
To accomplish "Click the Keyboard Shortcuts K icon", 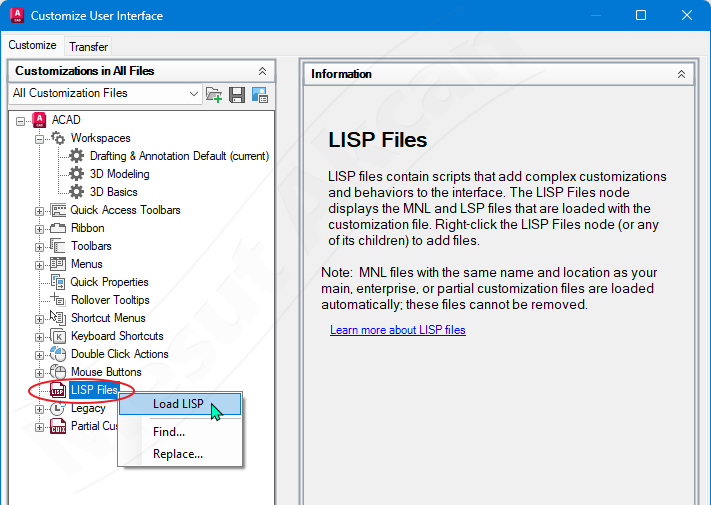I will (58, 336).
